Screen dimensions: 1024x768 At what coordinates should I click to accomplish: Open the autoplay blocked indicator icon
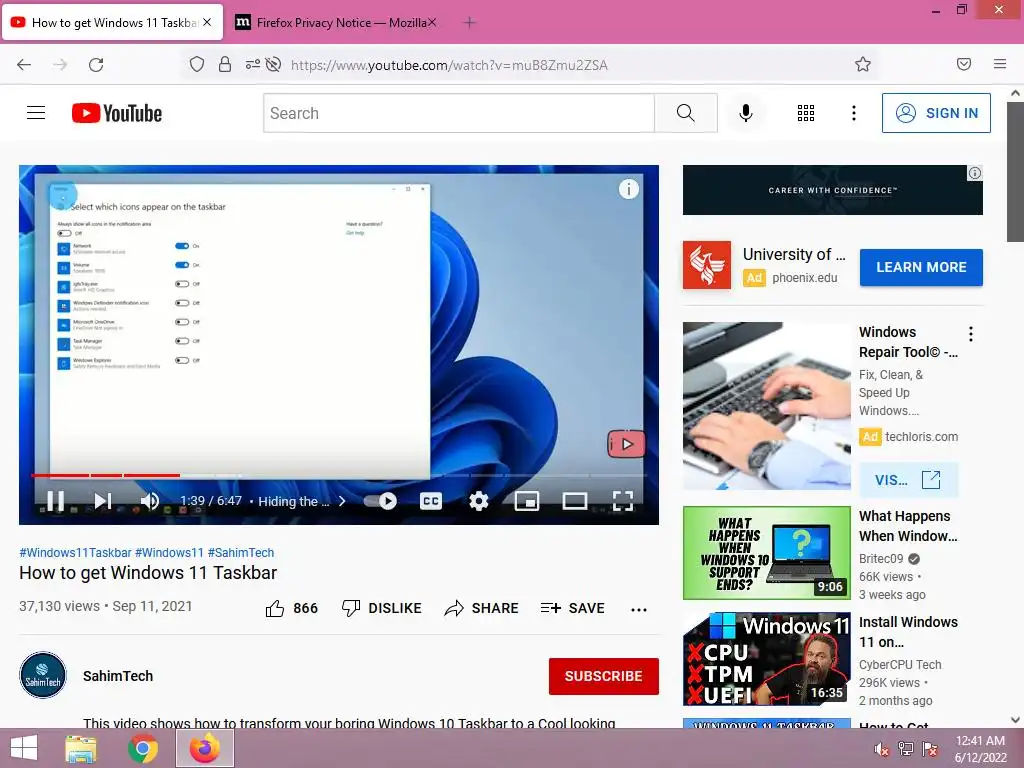pos(273,65)
